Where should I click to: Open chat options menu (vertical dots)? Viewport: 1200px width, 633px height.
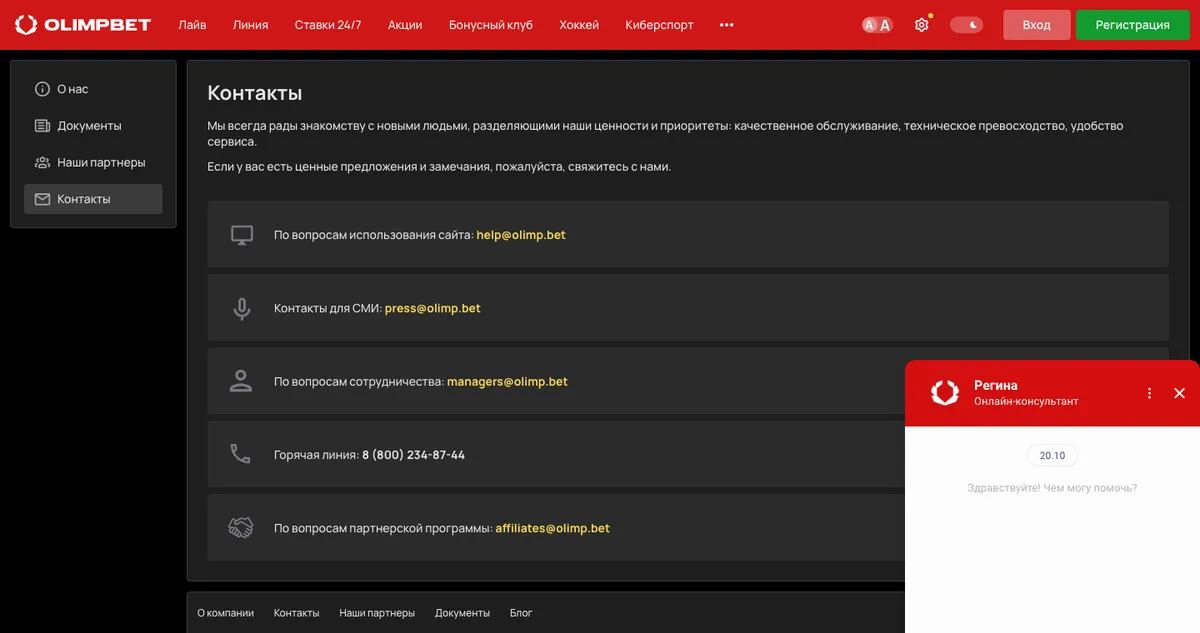coord(1150,393)
